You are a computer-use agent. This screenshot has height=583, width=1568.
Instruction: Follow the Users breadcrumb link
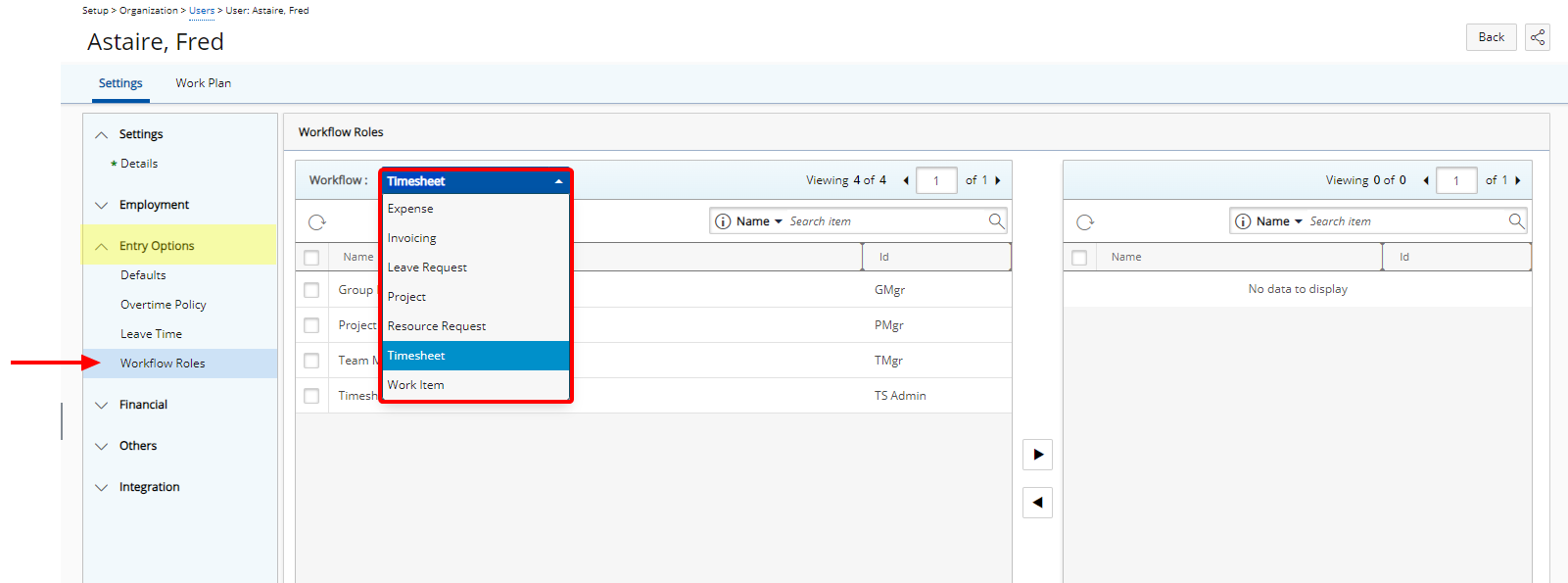click(202, 11)
